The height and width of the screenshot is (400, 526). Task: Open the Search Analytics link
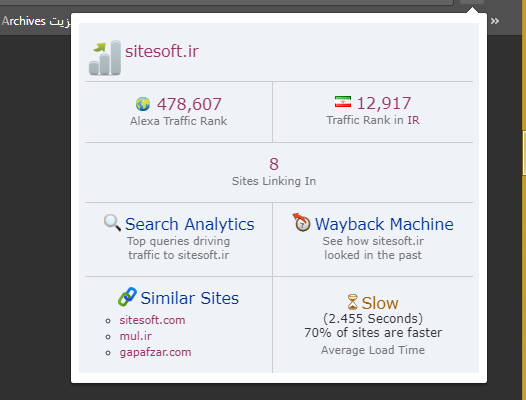(x=190, y=224)
